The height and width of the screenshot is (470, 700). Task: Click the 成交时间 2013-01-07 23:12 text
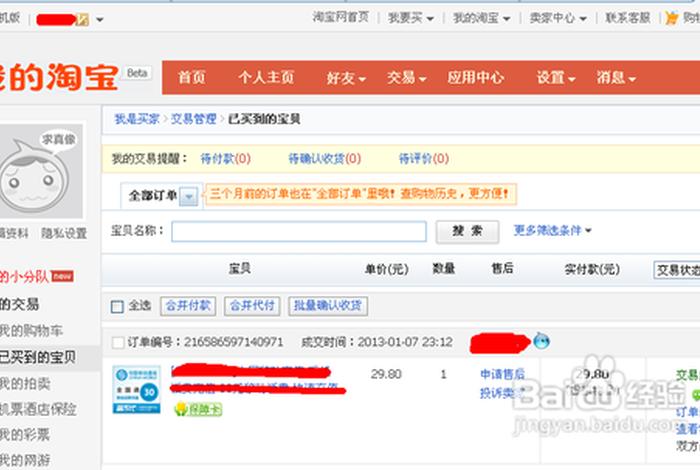377,342
